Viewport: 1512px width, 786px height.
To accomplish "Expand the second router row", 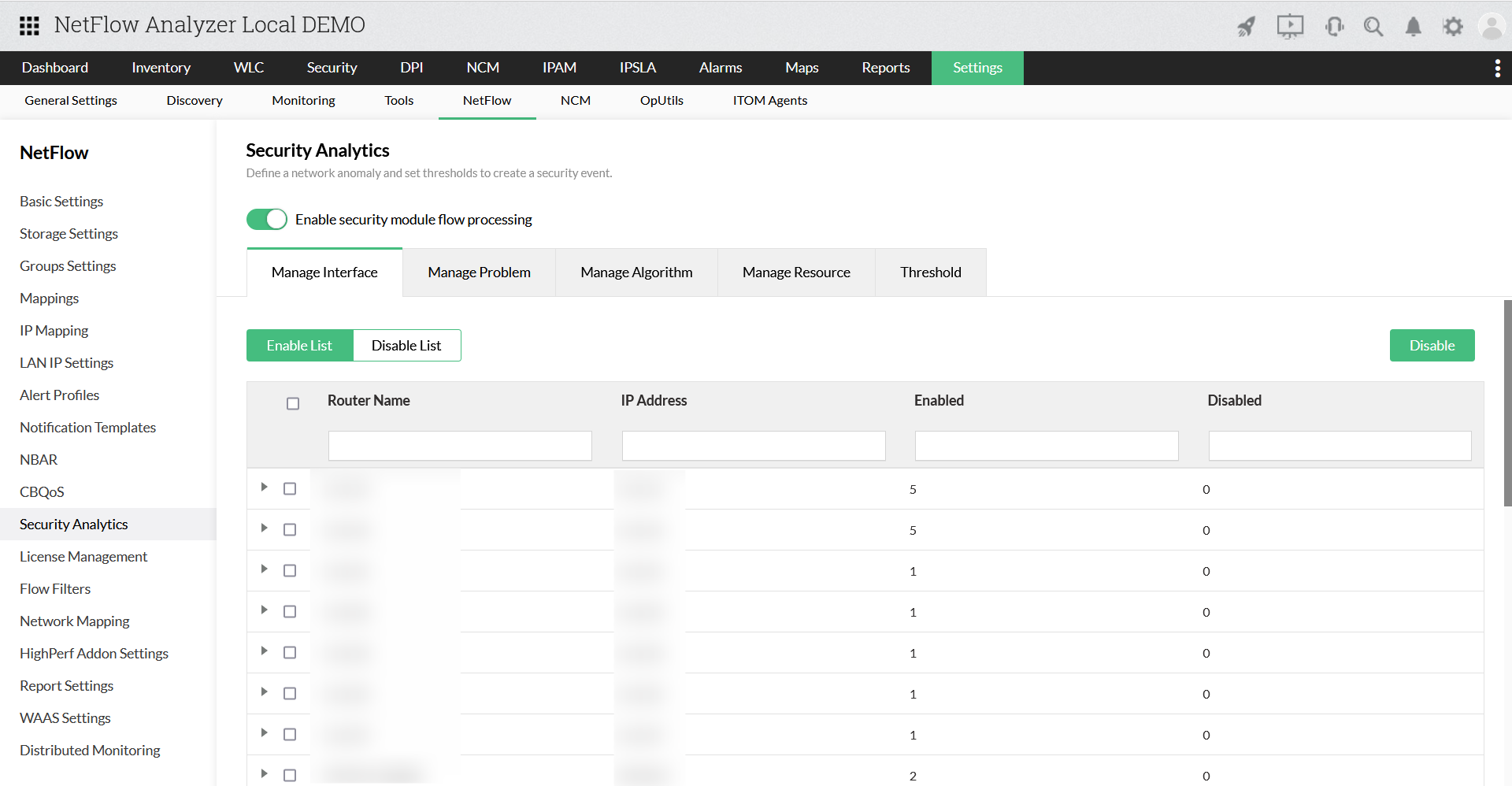I will tap(265, 528).
